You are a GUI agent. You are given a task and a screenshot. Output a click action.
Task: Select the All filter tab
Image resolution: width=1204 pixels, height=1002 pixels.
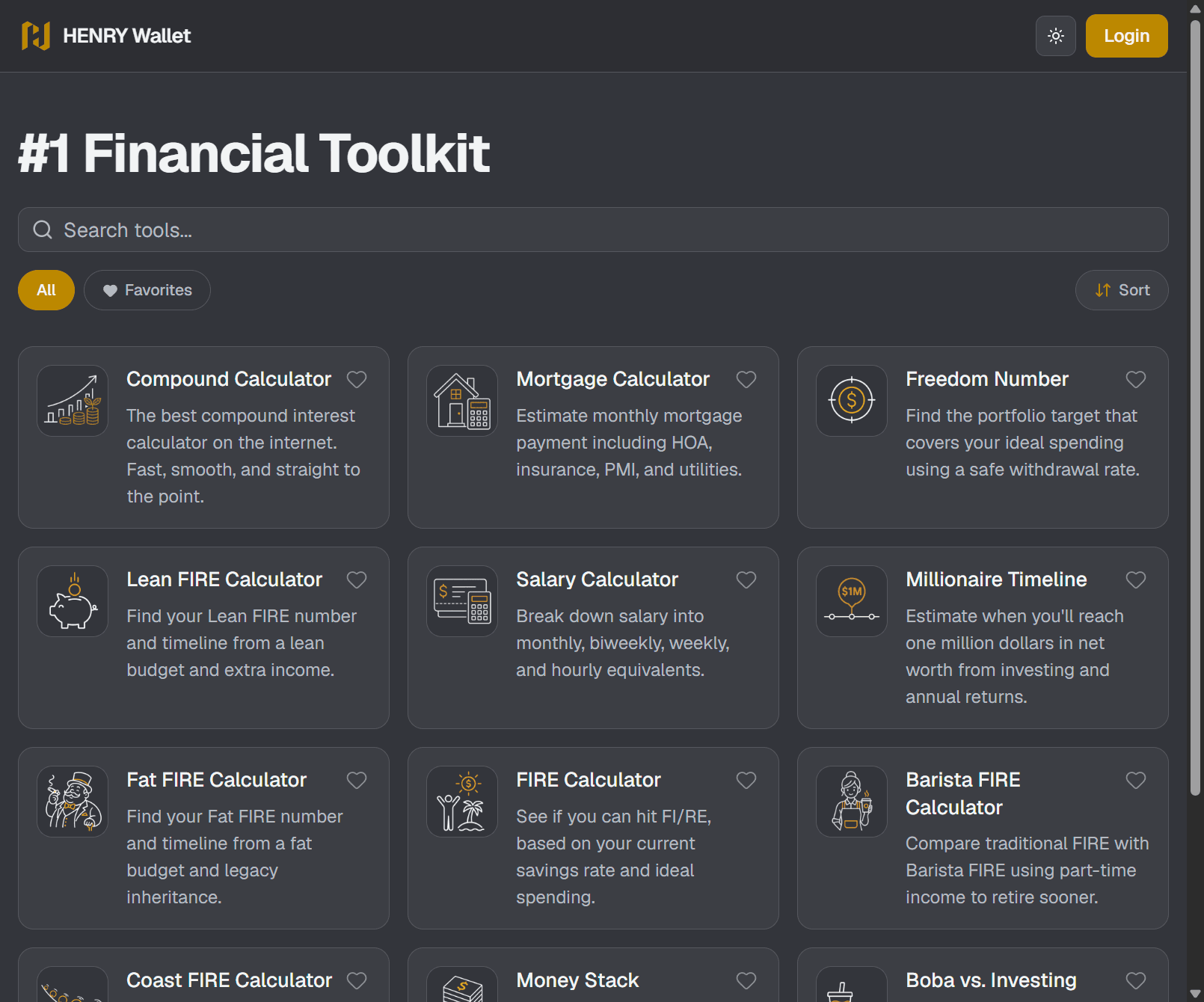coord(46,290)
